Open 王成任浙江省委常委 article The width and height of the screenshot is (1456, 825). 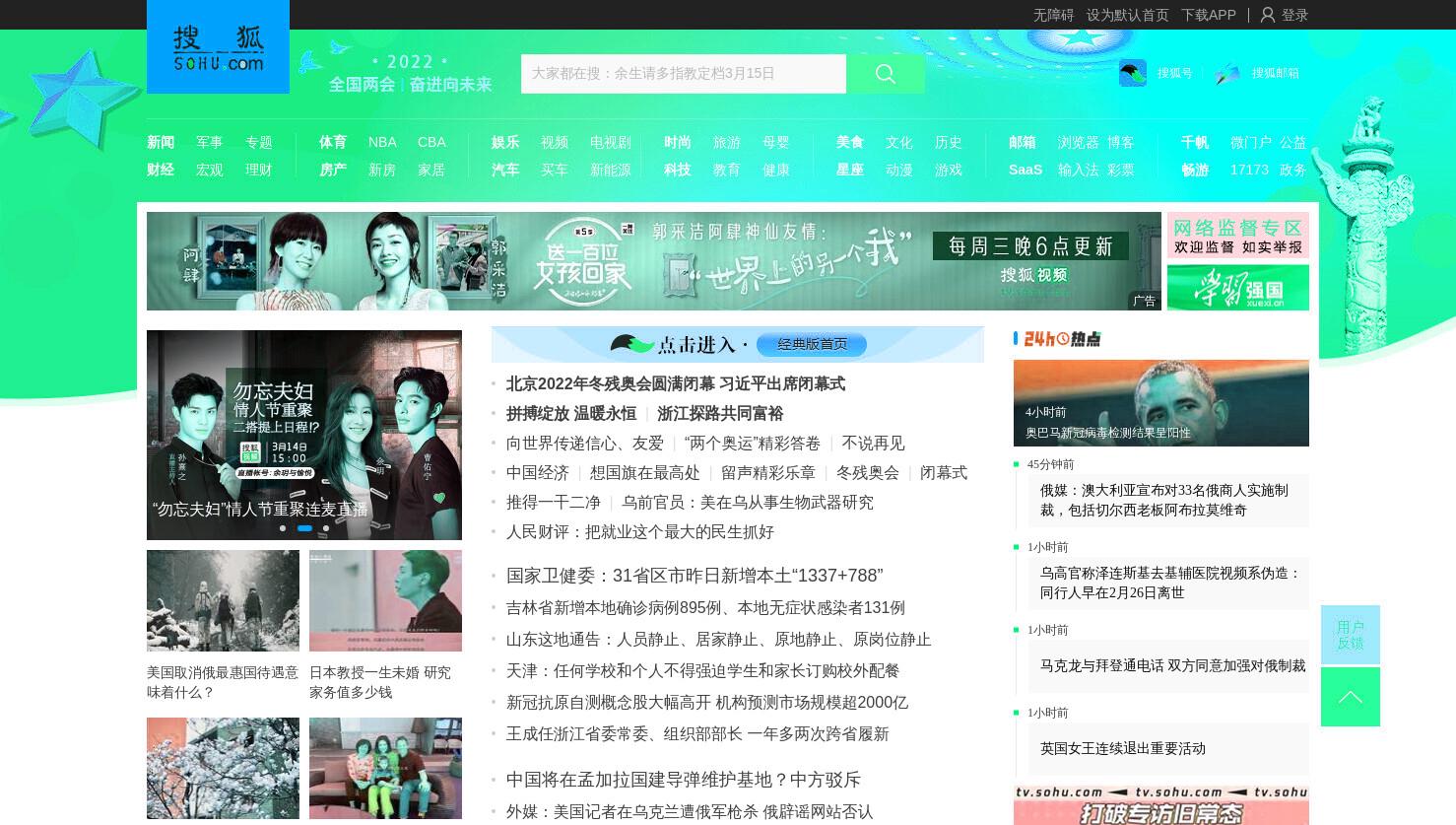pos(697,734)
